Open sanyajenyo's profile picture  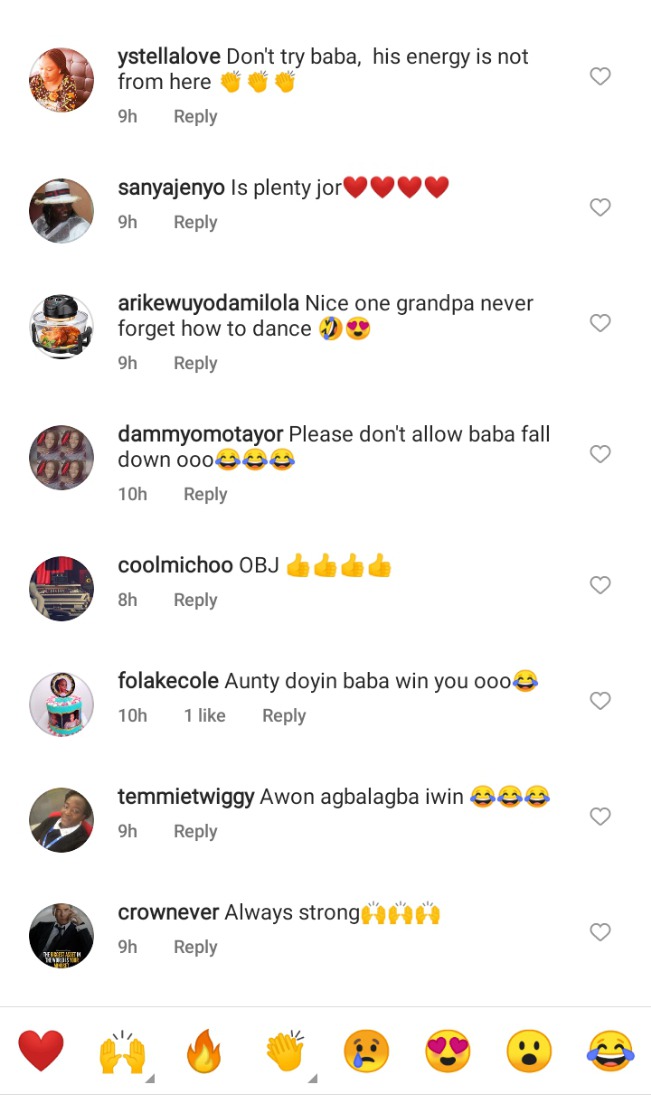tap(62, 210)
